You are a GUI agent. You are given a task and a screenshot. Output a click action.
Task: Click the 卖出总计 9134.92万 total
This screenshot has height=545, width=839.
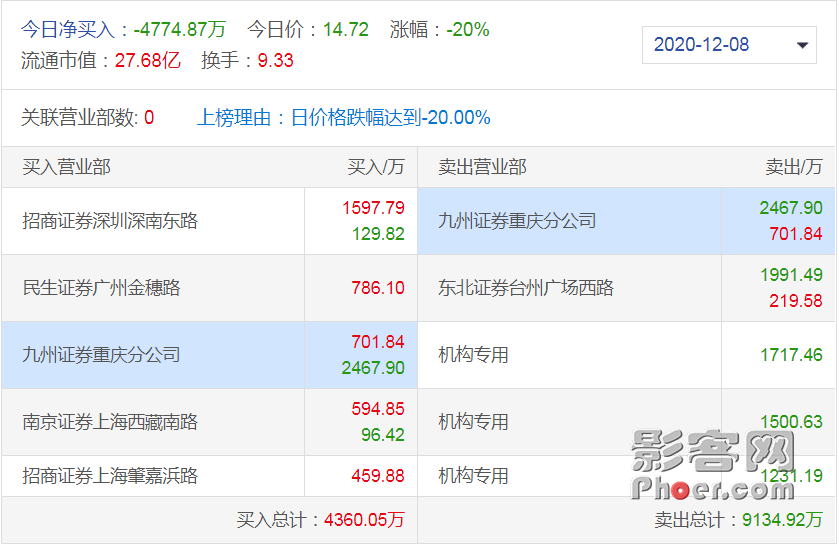point(738,519)
